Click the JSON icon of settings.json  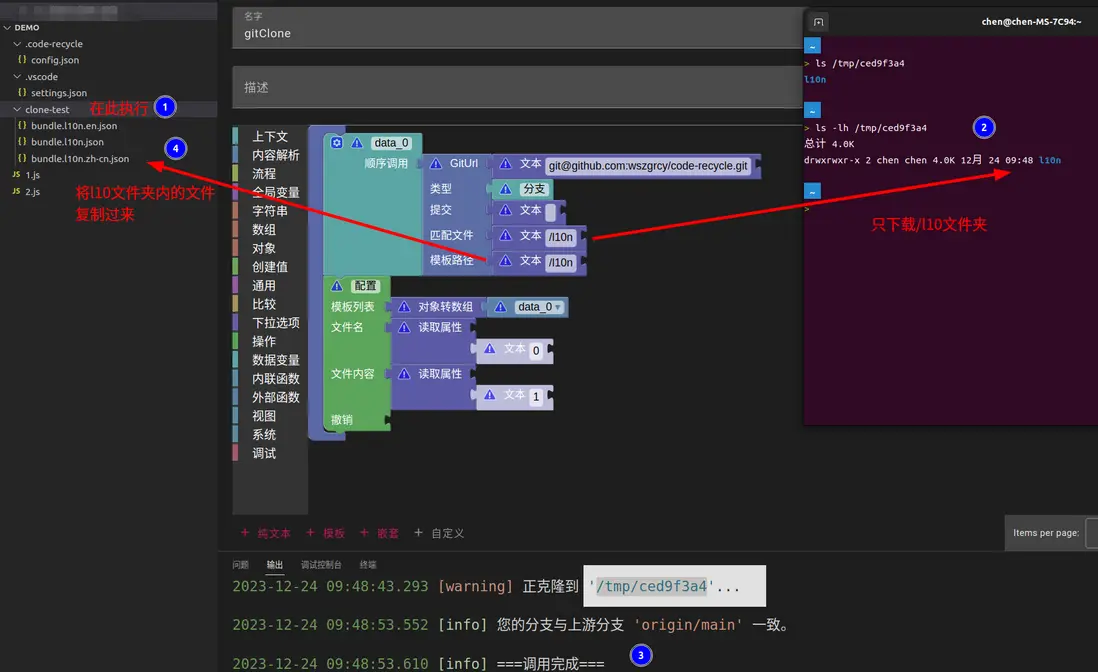pyautogui.click(x=22, y=92)
